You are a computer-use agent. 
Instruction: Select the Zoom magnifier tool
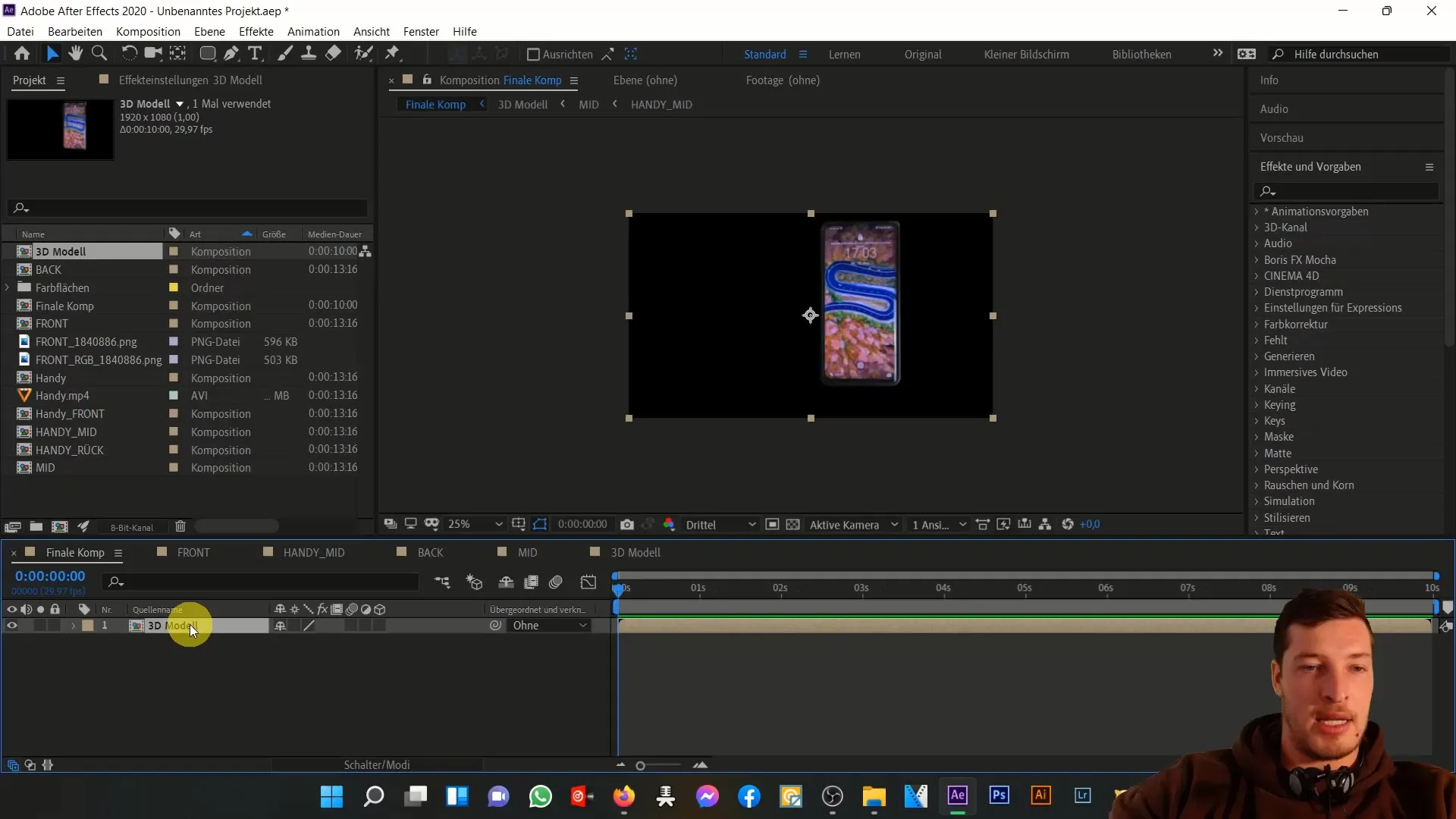[99, 54]
